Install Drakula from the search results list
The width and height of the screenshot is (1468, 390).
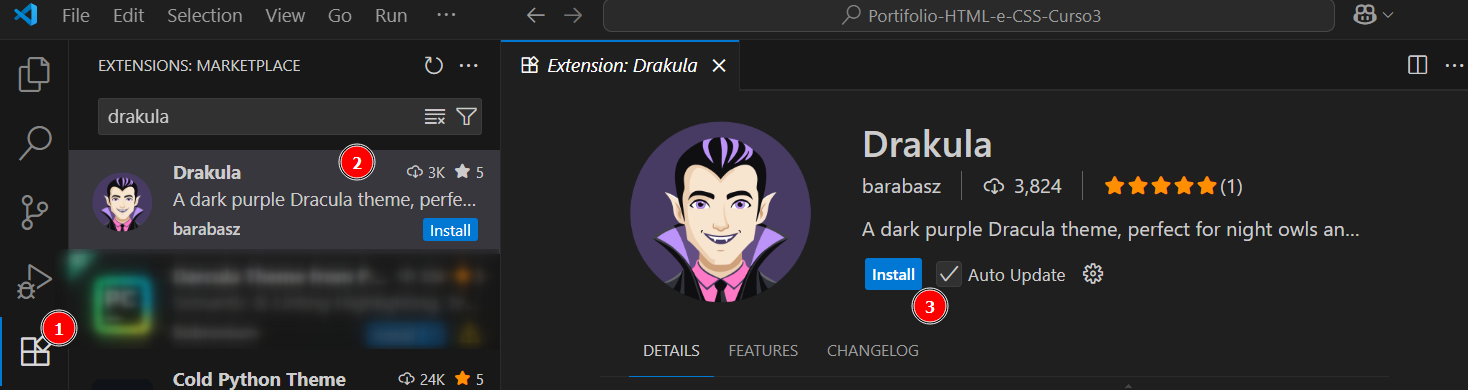(450, 230)
